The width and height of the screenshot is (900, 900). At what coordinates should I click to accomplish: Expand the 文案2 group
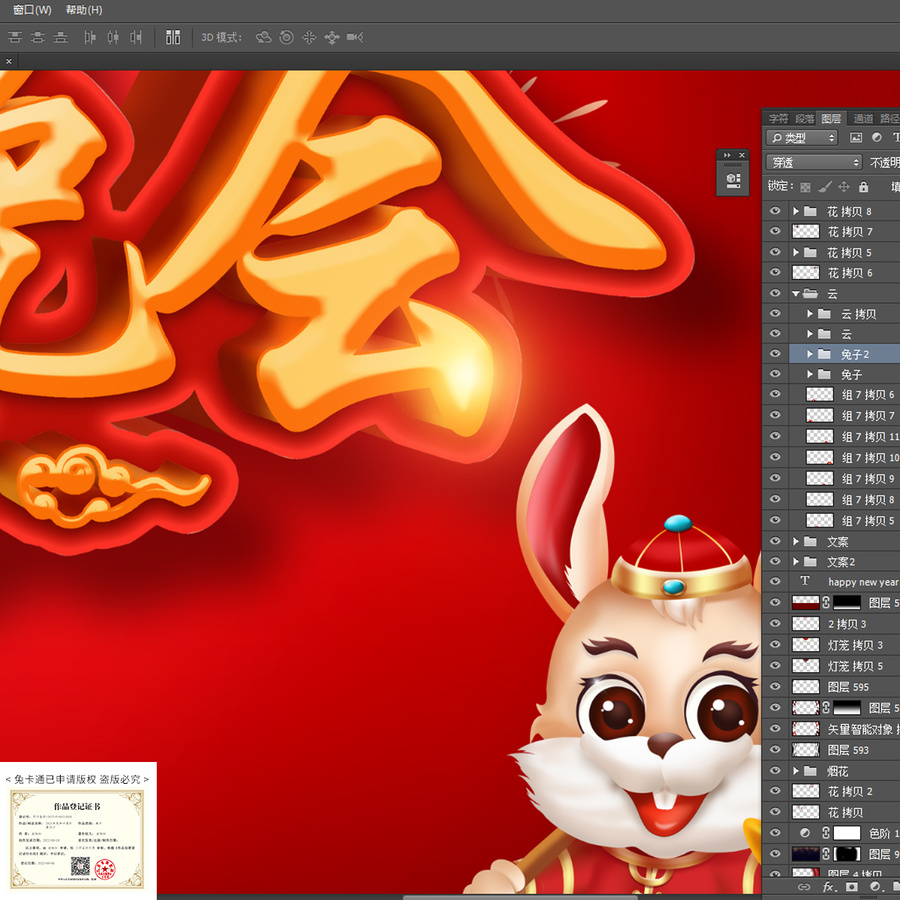[796, 561]
